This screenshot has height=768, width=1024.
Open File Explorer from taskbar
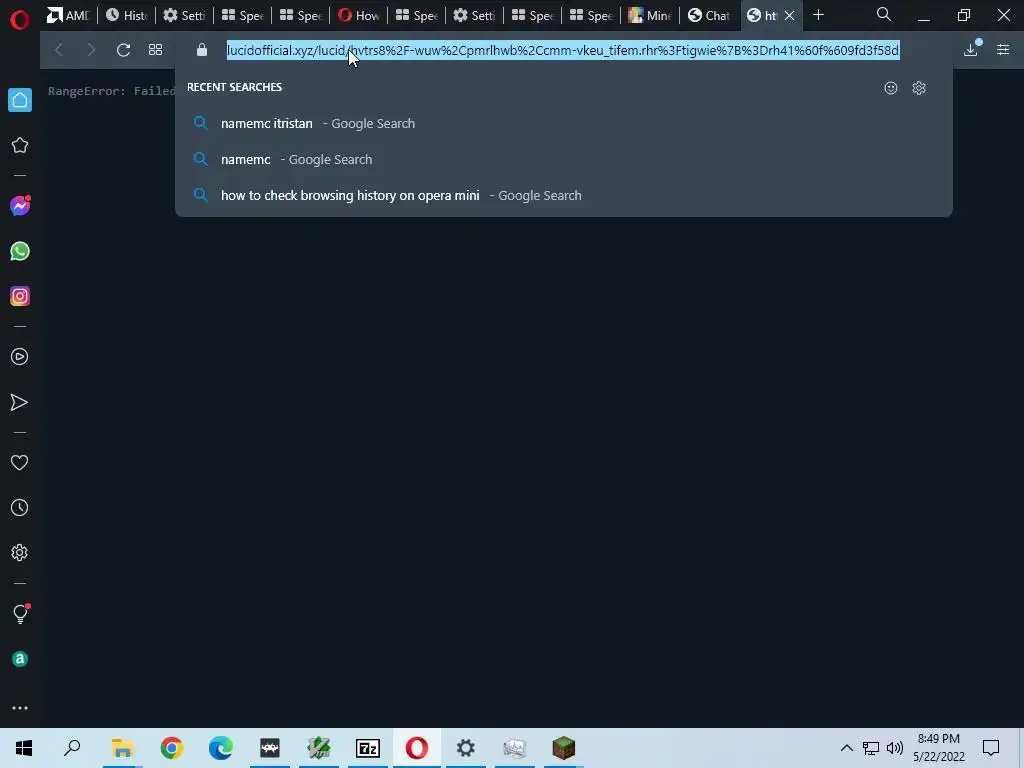(122, 748)
